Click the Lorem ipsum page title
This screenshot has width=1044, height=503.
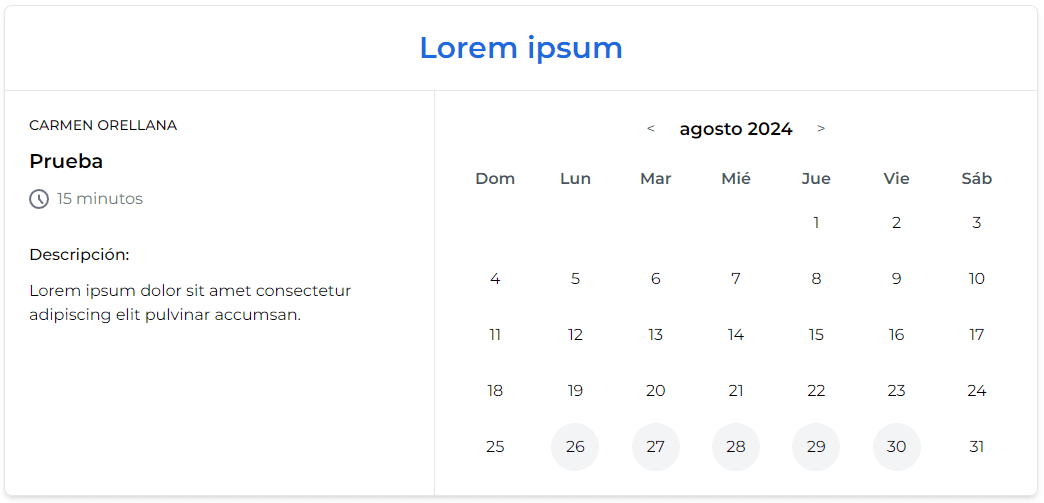pos(521,47)
